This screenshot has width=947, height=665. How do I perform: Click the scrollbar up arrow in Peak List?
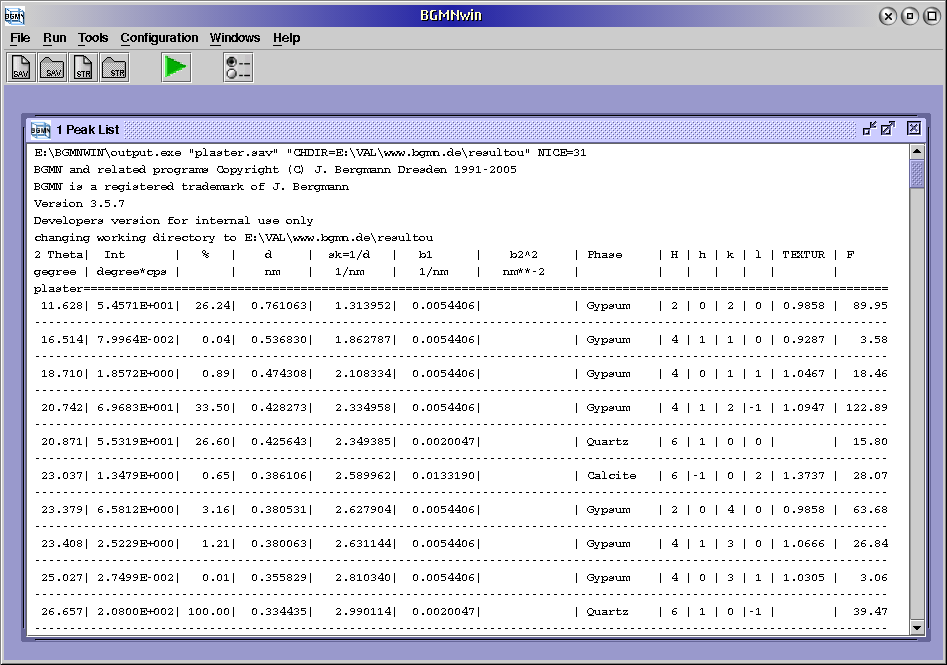[x=917, y=152]
